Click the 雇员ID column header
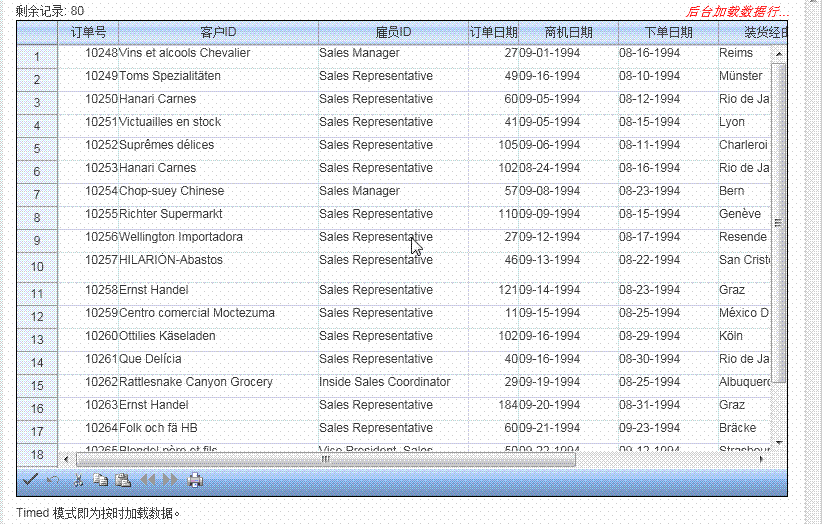The height and width of the screenshot is (524, 822). (x=393, y=32)
